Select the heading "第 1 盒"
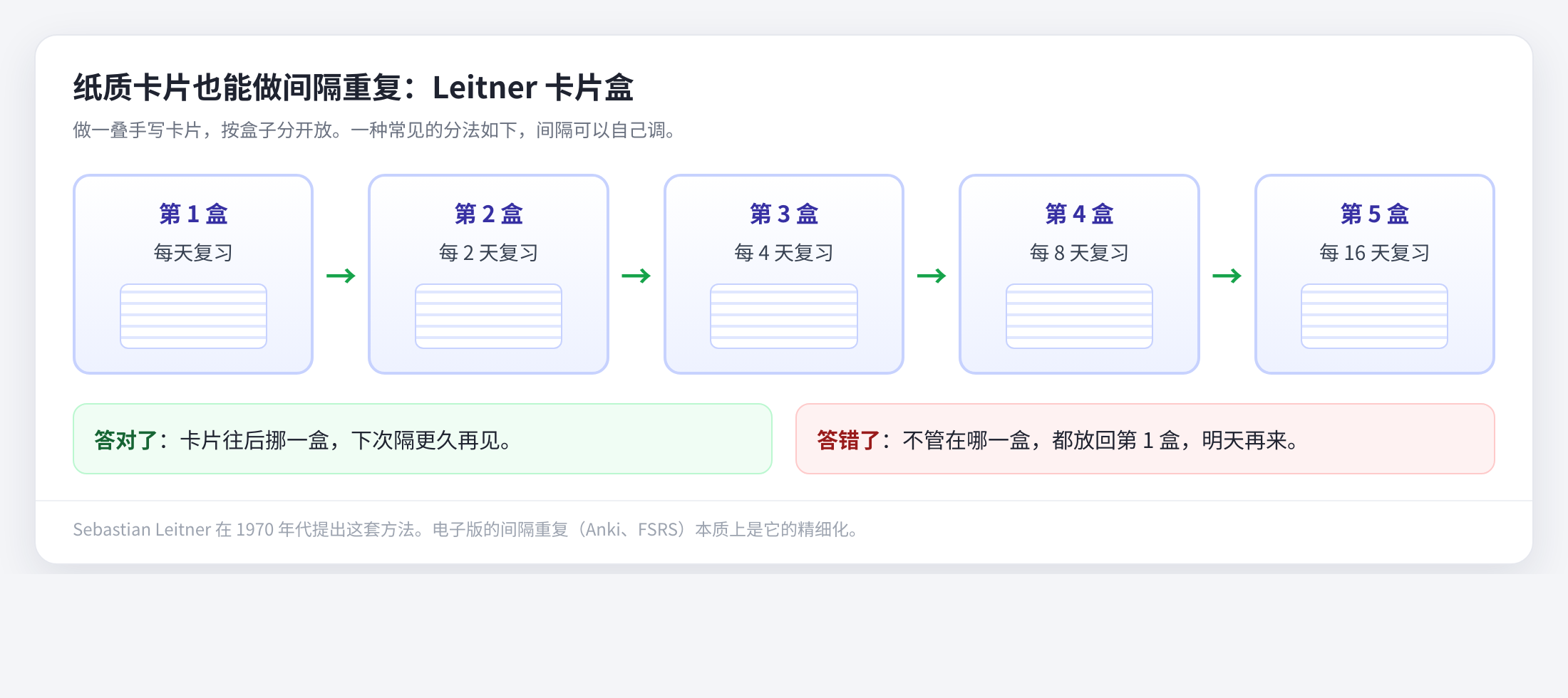Viewport: 1568px width, 698px height. click(x=193, y=214)
